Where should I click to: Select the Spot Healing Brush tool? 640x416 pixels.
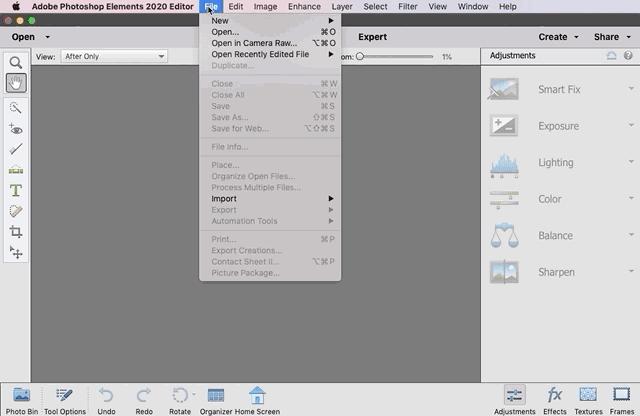(x=16, y=211)
